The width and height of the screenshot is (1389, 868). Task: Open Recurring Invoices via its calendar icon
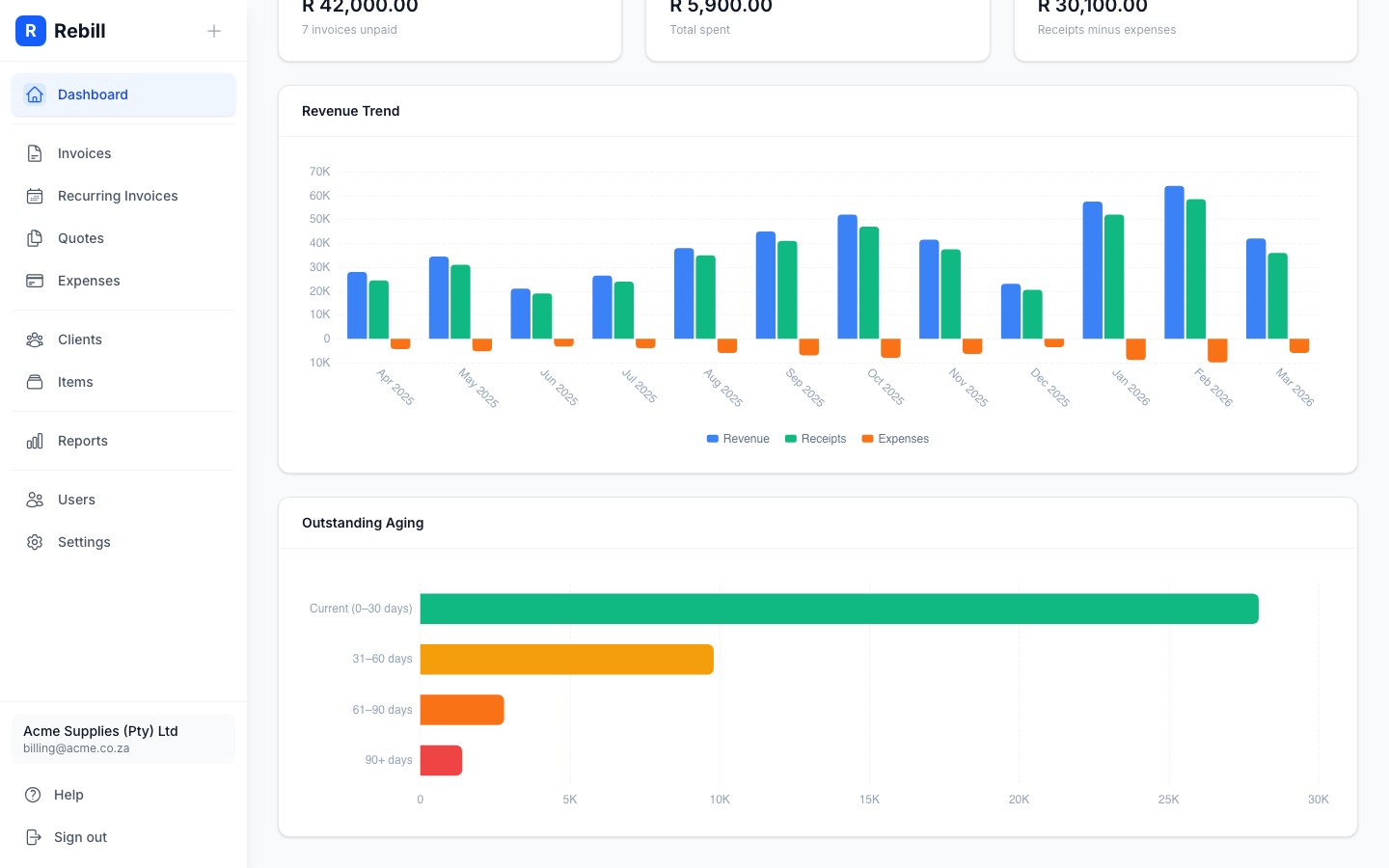[35, 196]
